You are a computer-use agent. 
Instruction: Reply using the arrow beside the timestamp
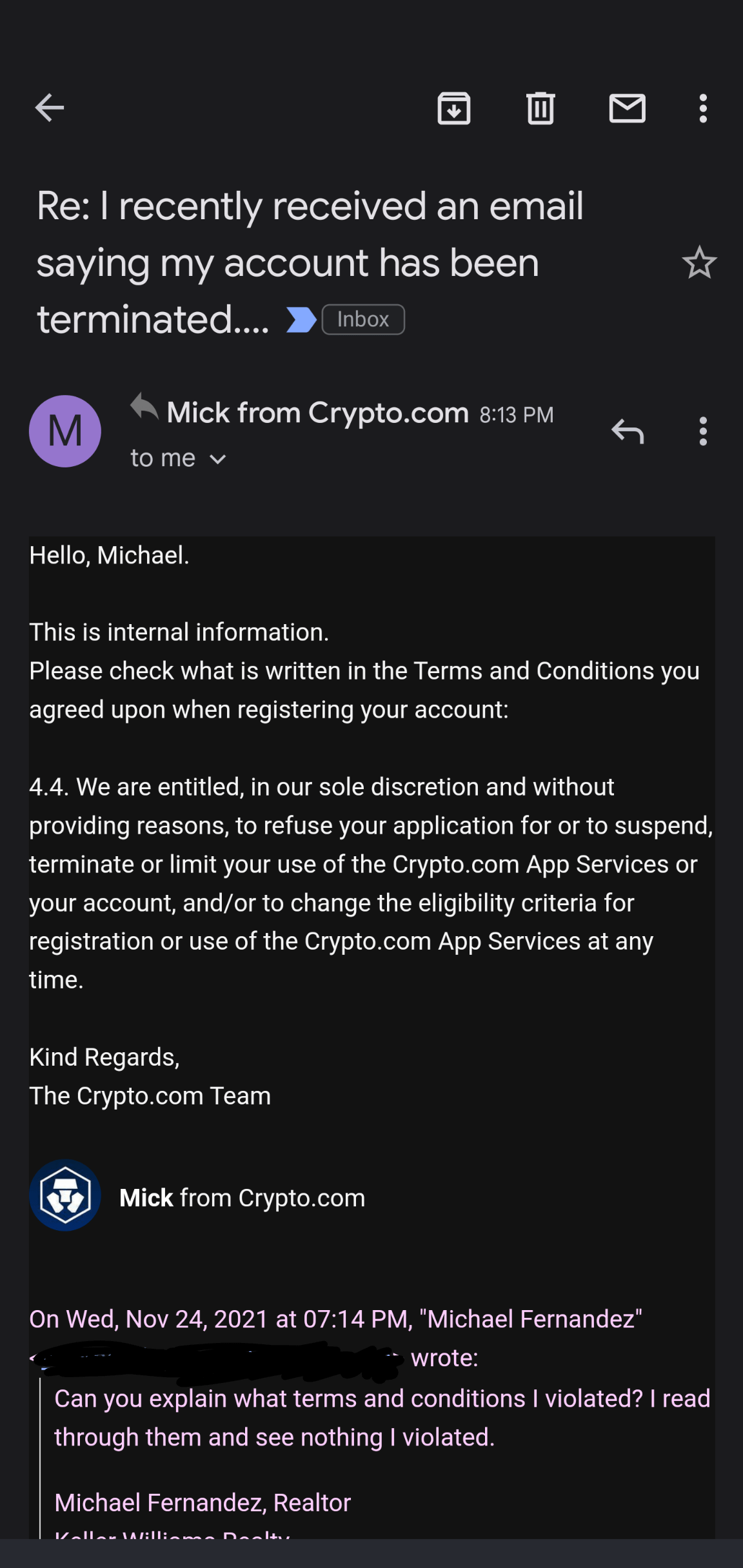tap(628, 431)
